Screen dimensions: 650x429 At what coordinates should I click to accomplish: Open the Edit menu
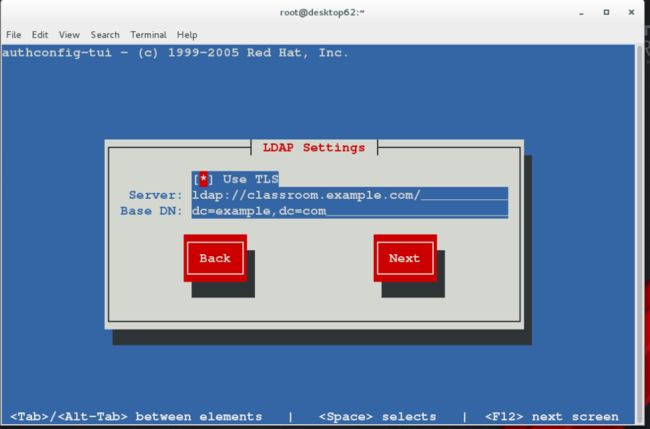[40, 35]
